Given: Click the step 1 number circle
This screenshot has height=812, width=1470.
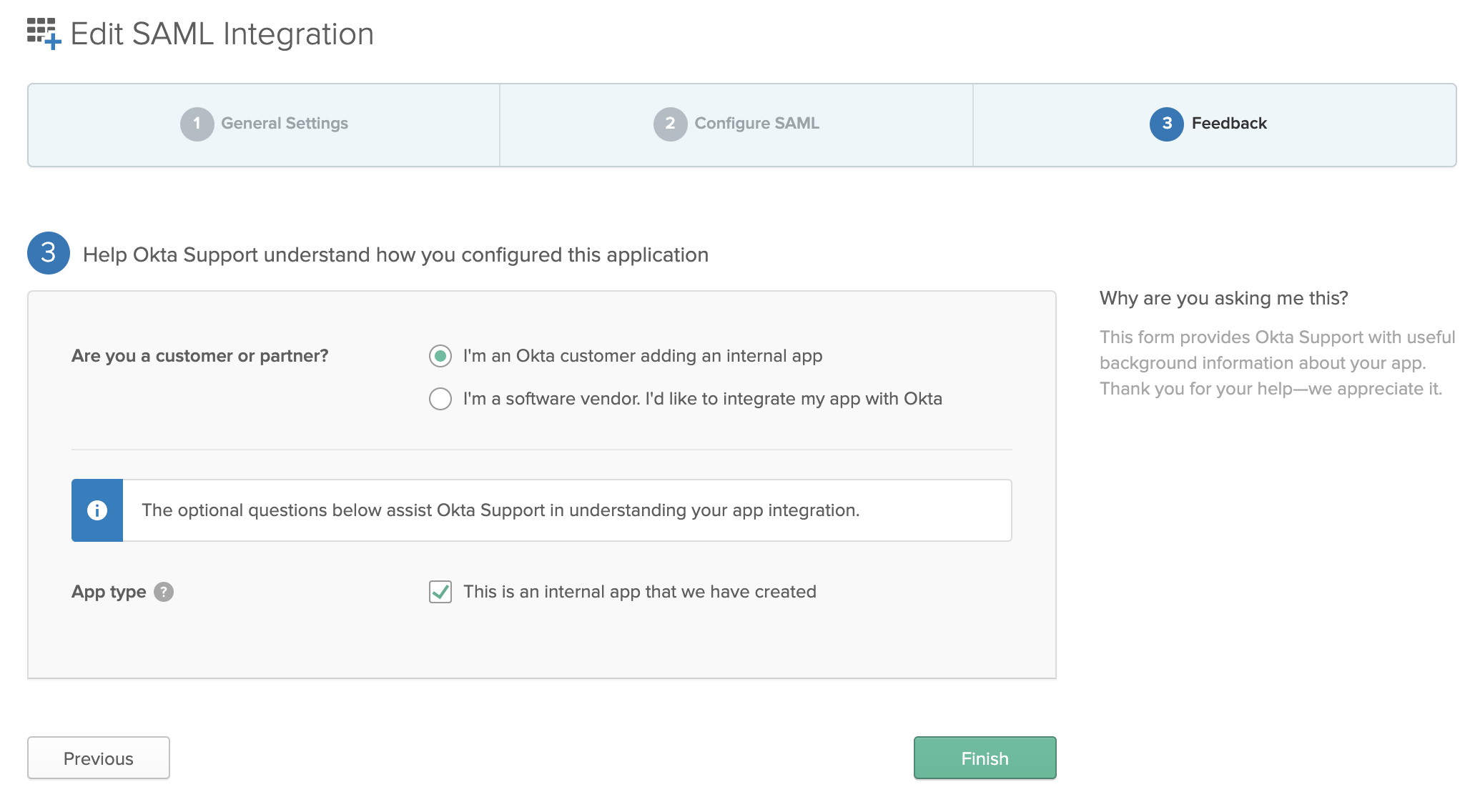Looking at the screenshot, I should pos(197,124).
